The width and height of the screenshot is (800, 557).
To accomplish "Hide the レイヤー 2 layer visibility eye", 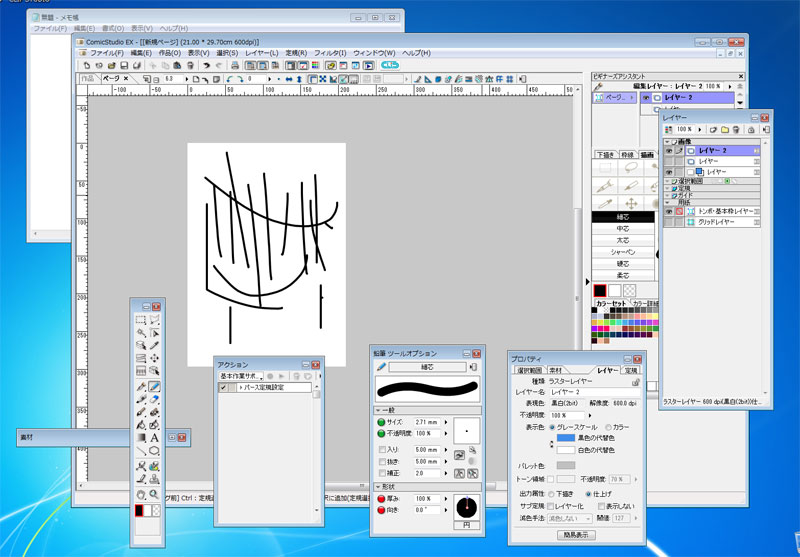I will point(669,150).
